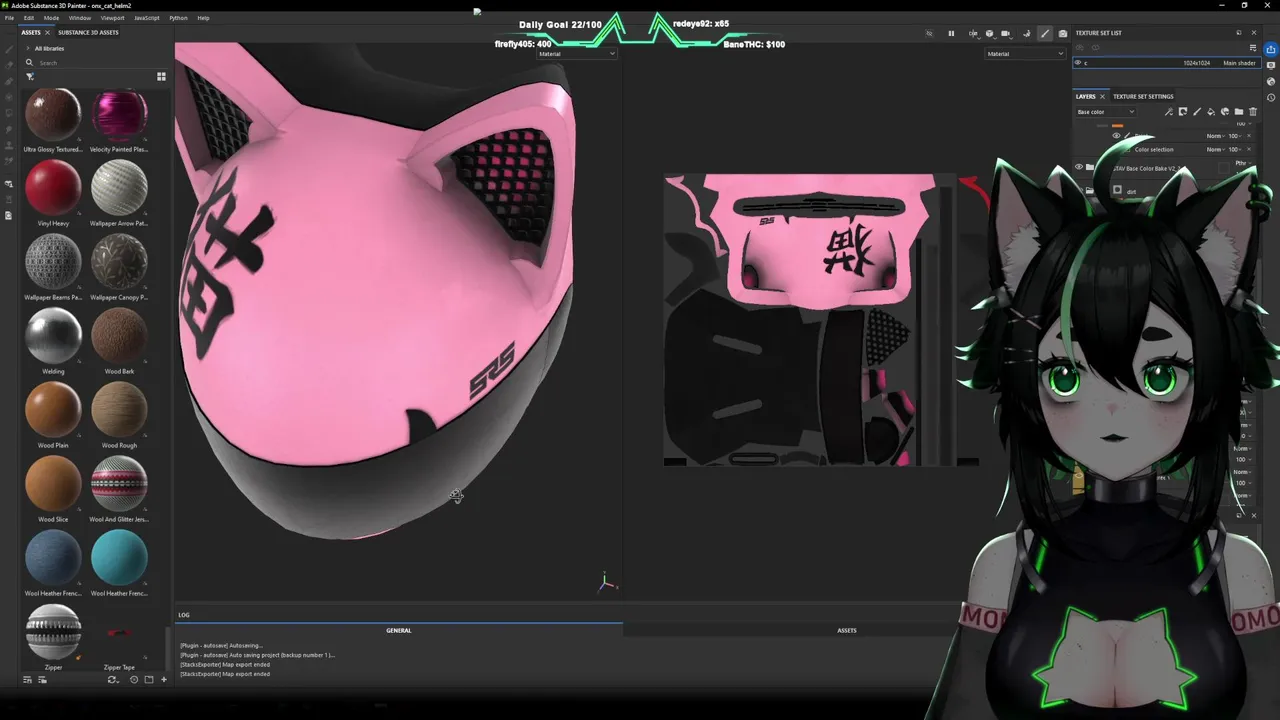Add a mask to the layer
Screen dimensions: 1280x720
(1183, 111)
